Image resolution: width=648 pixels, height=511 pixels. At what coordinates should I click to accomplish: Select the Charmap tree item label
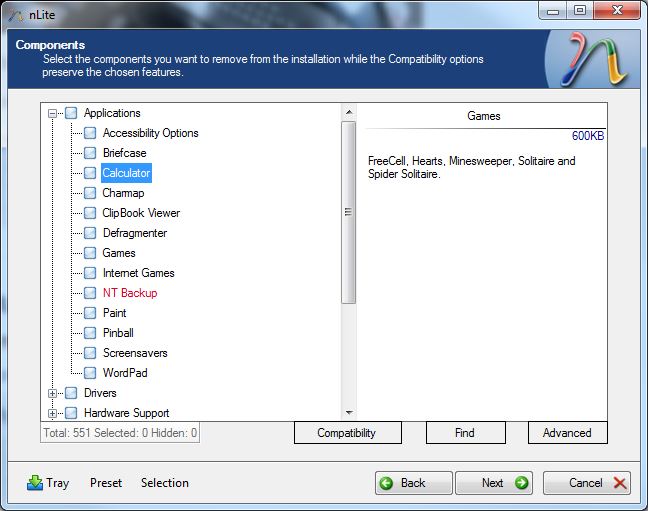coord(123,193)
